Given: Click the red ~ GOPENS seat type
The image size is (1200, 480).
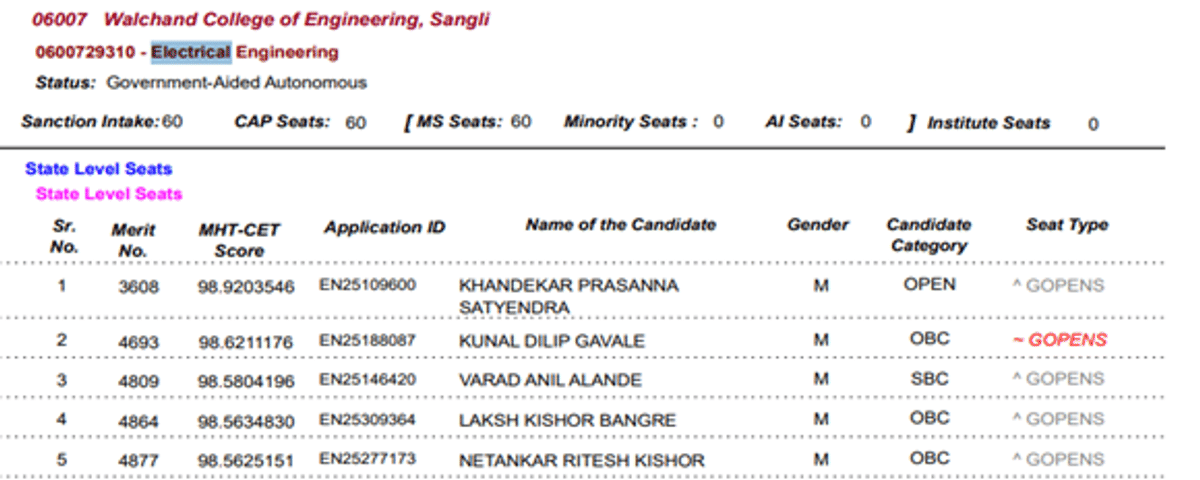Looking at the screenshot, I should point(1060,340).
